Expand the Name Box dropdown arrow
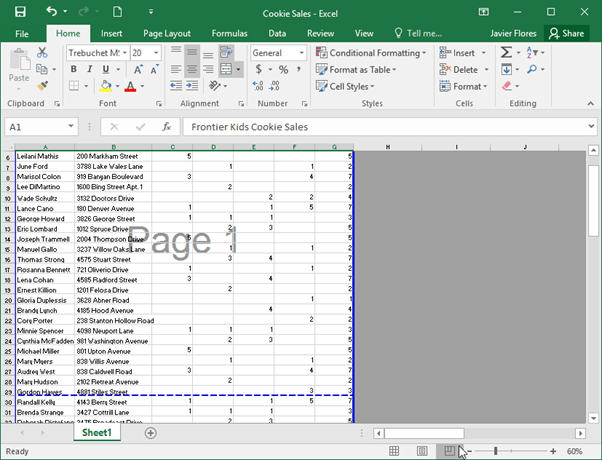 point(71,126)
